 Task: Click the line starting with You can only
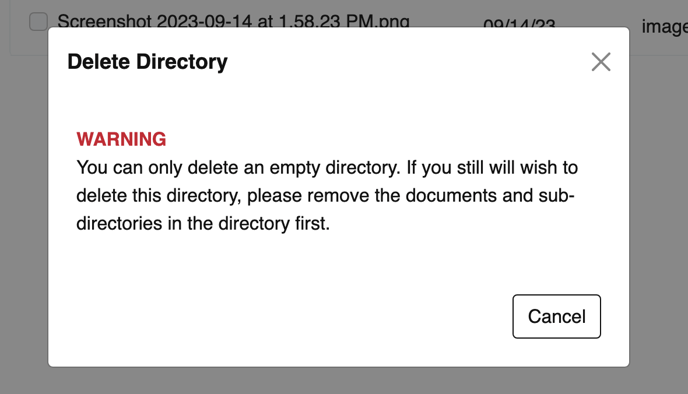pyautogui.click(x=327, y=168)
